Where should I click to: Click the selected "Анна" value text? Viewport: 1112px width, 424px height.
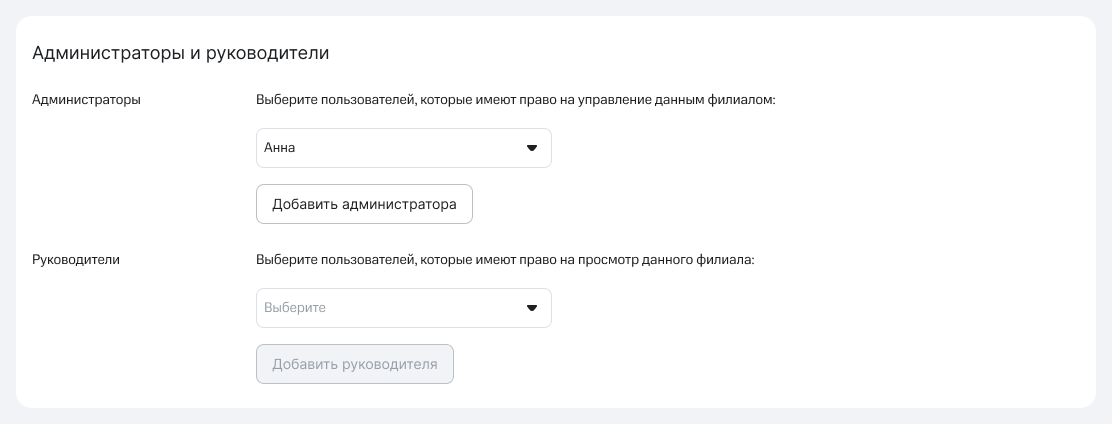(x=280, y=148)
